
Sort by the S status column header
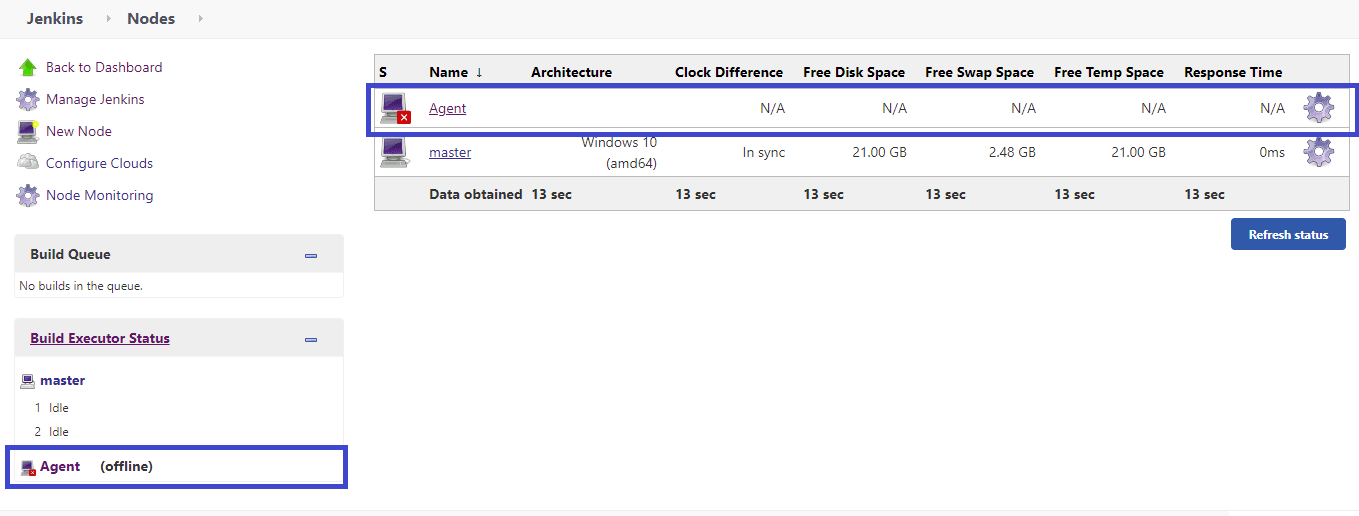pyautogui.click(x=383, y=72)
